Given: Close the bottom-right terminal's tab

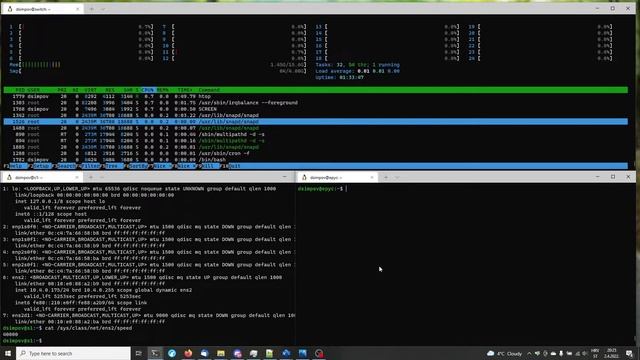Looking at the screenshot, I should point(372,177).
